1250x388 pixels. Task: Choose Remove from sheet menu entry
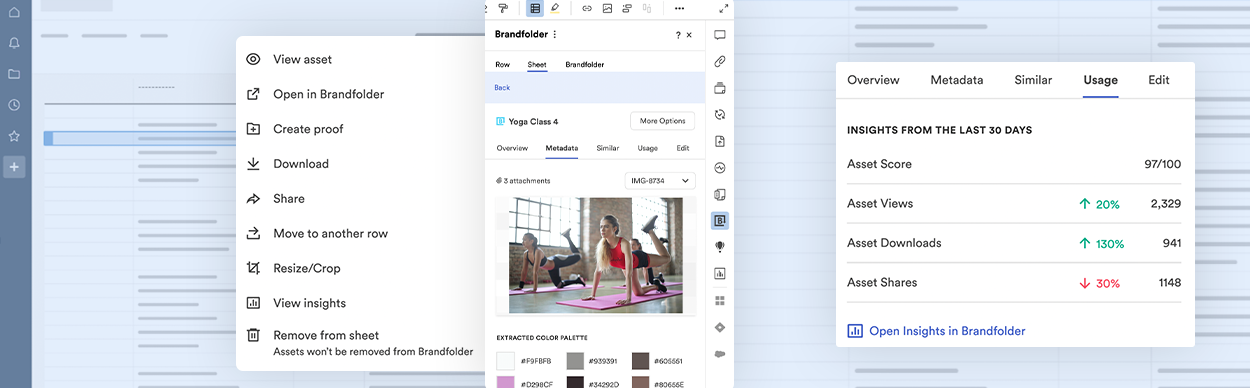coord(326,335)
